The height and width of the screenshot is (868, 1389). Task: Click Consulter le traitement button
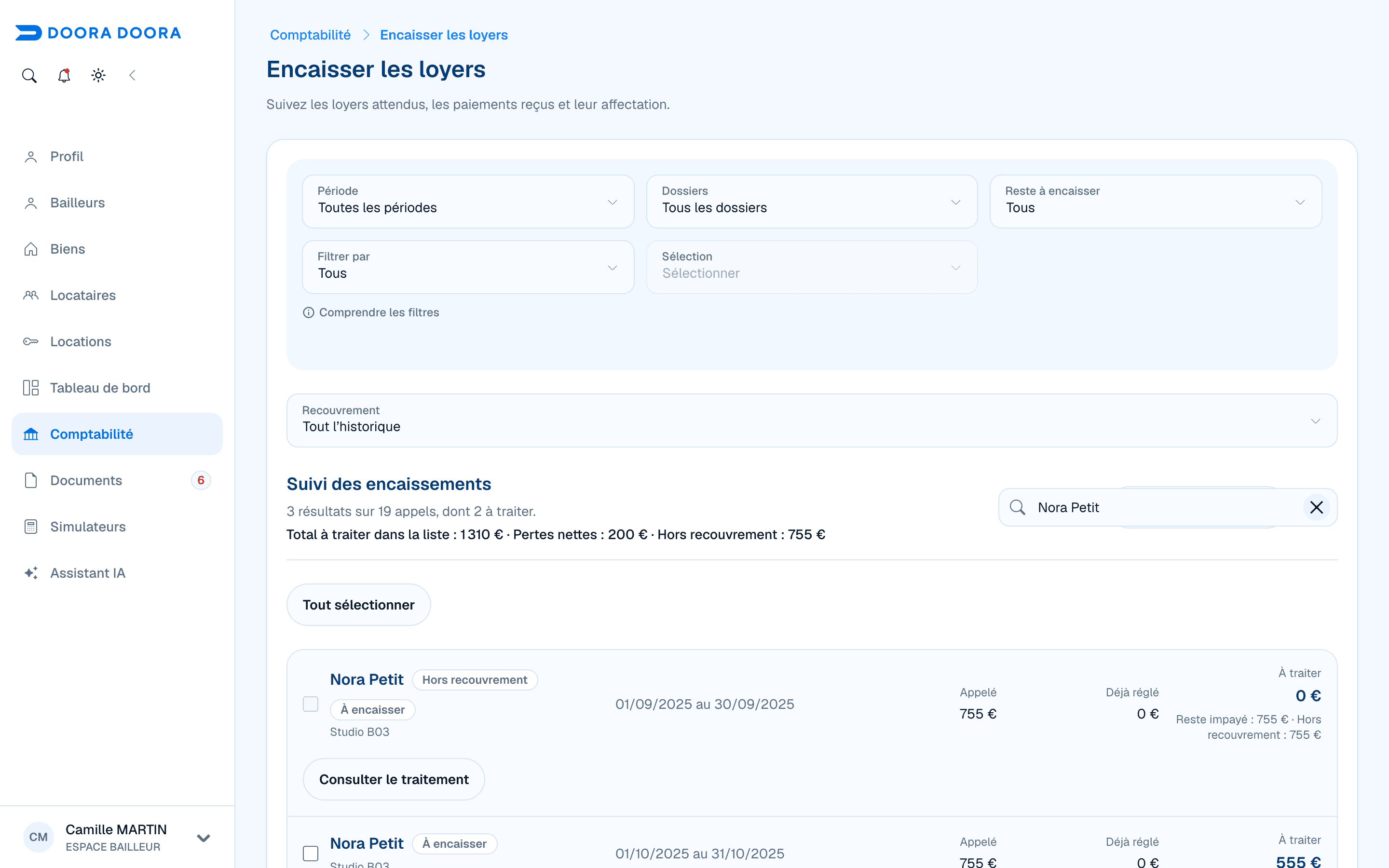point(394,779)
